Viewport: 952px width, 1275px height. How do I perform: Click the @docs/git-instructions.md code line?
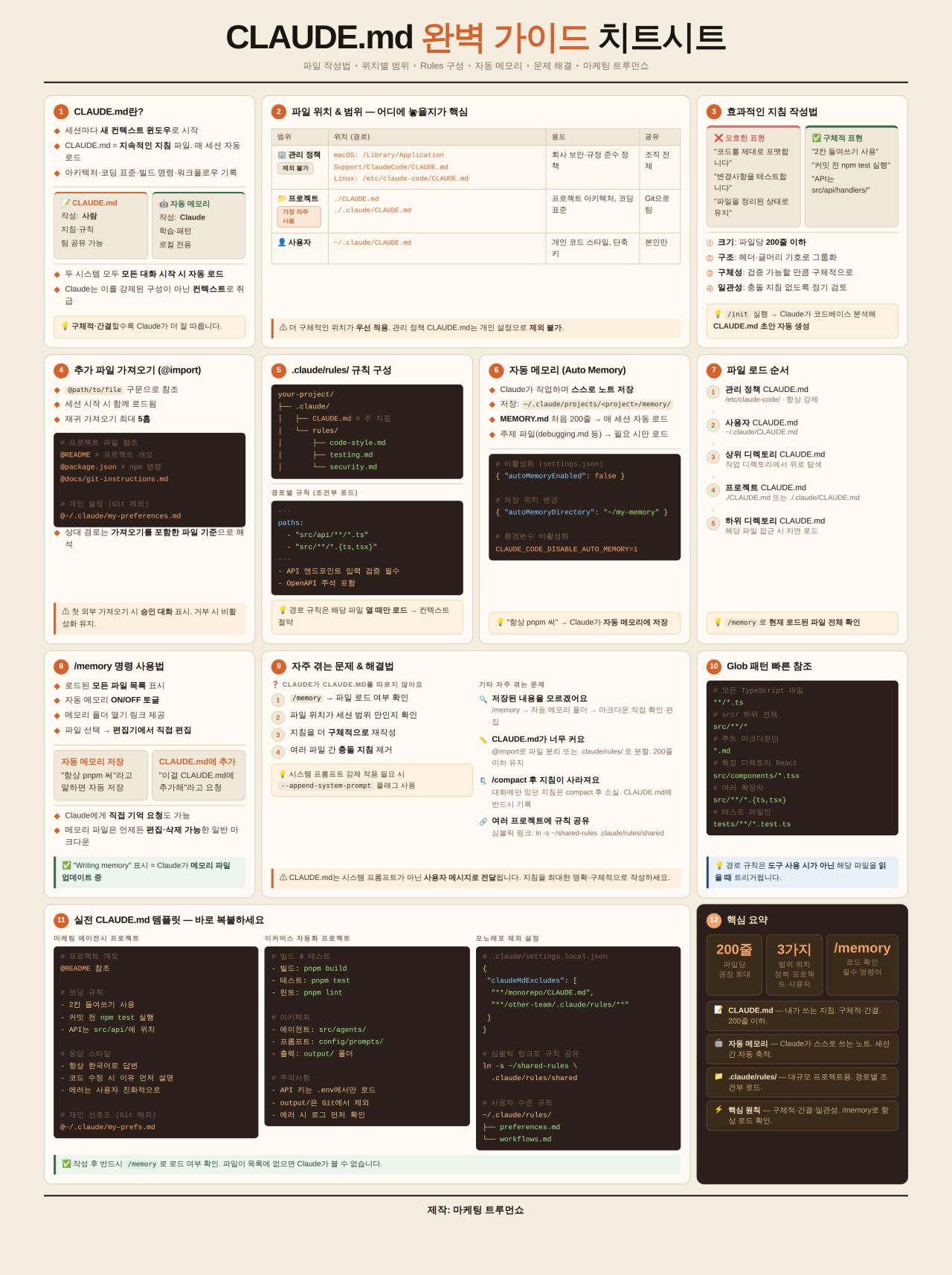[x=115, y=479]
